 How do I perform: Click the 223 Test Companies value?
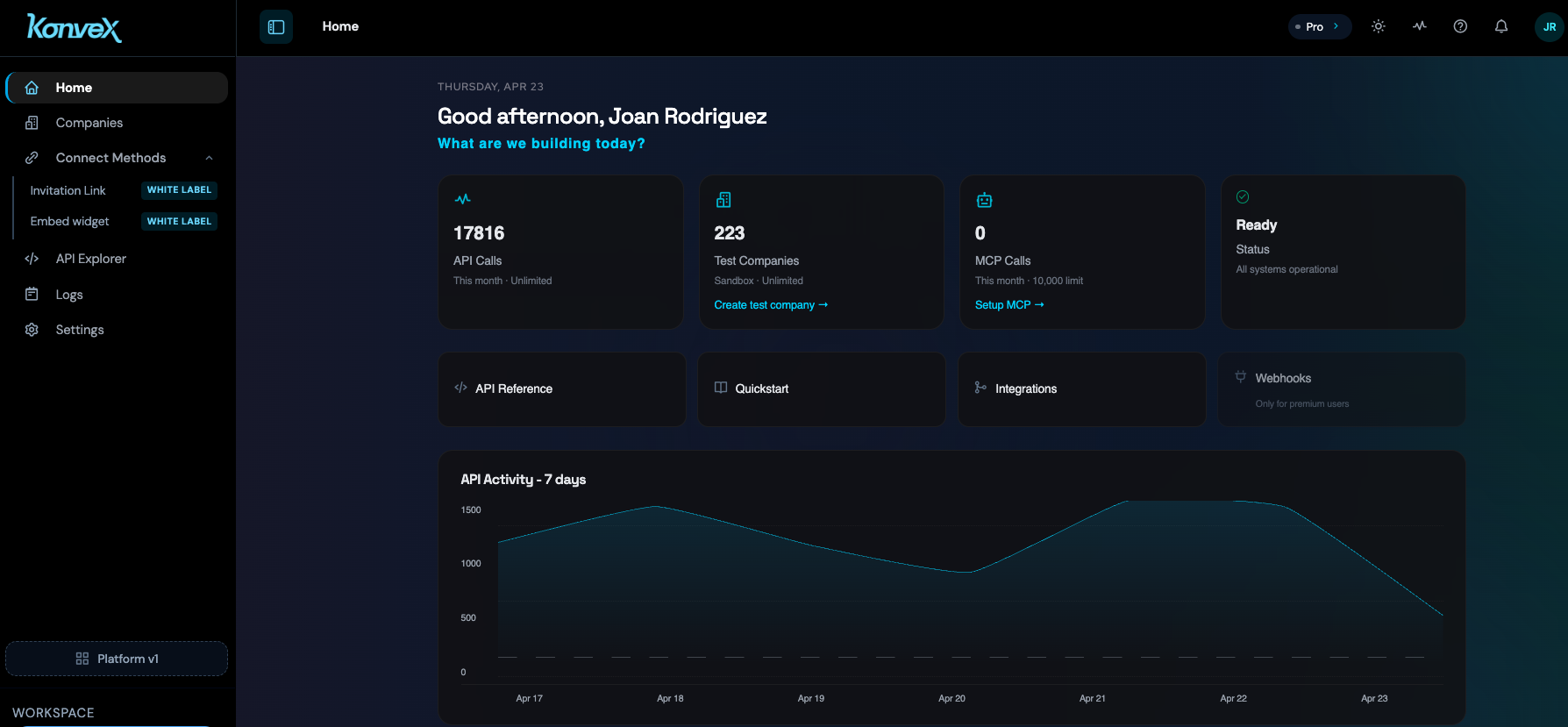pos(730,233)
